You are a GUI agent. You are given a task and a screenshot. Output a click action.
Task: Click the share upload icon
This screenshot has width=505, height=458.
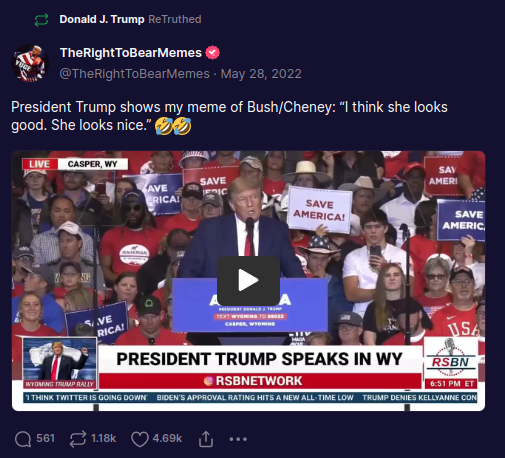[x=206, y=439]
